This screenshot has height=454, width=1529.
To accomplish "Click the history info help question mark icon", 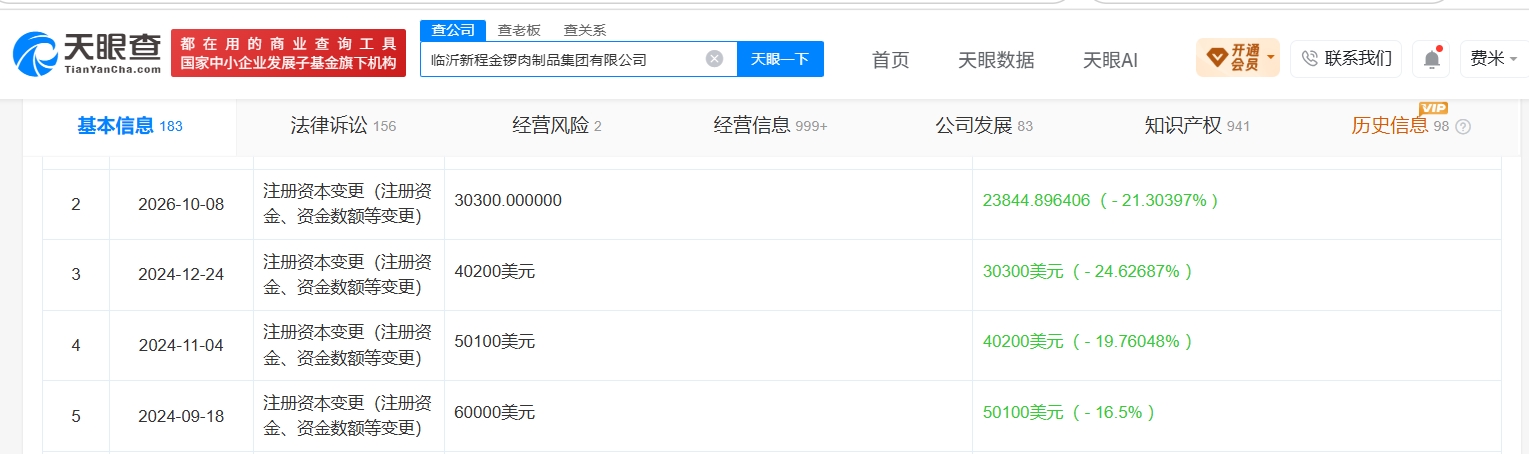I will point(1464,127).
